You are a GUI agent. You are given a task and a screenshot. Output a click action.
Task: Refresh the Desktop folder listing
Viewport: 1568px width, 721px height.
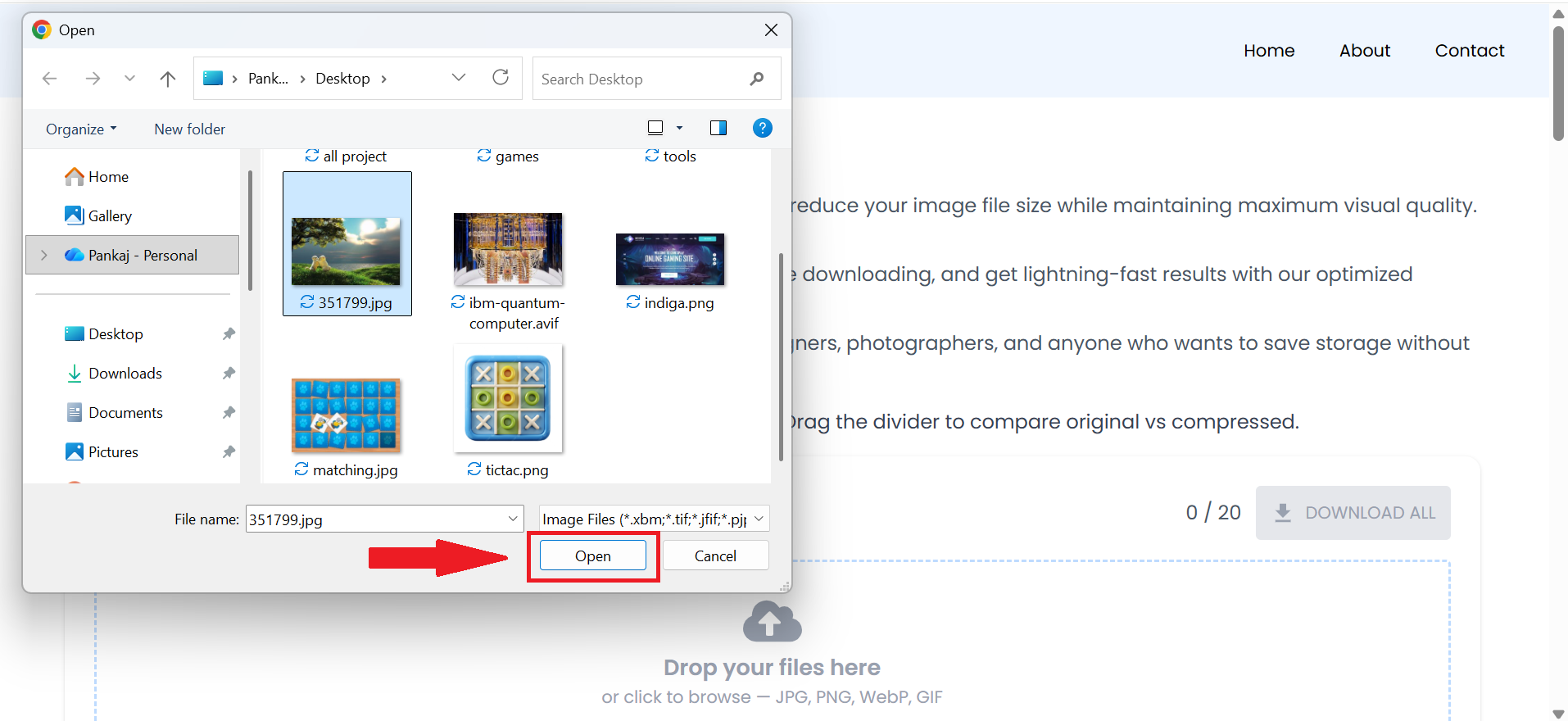tap(501, 78)
